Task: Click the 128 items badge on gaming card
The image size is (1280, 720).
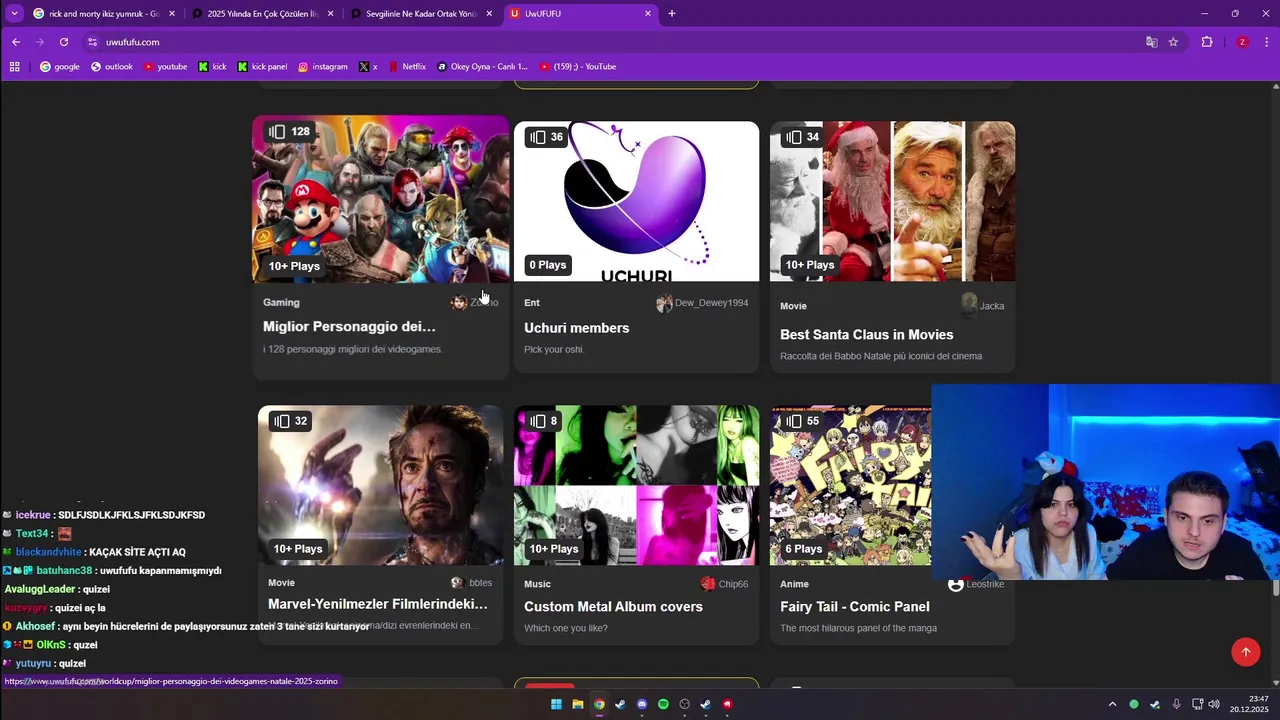Action: coord(290,131)
